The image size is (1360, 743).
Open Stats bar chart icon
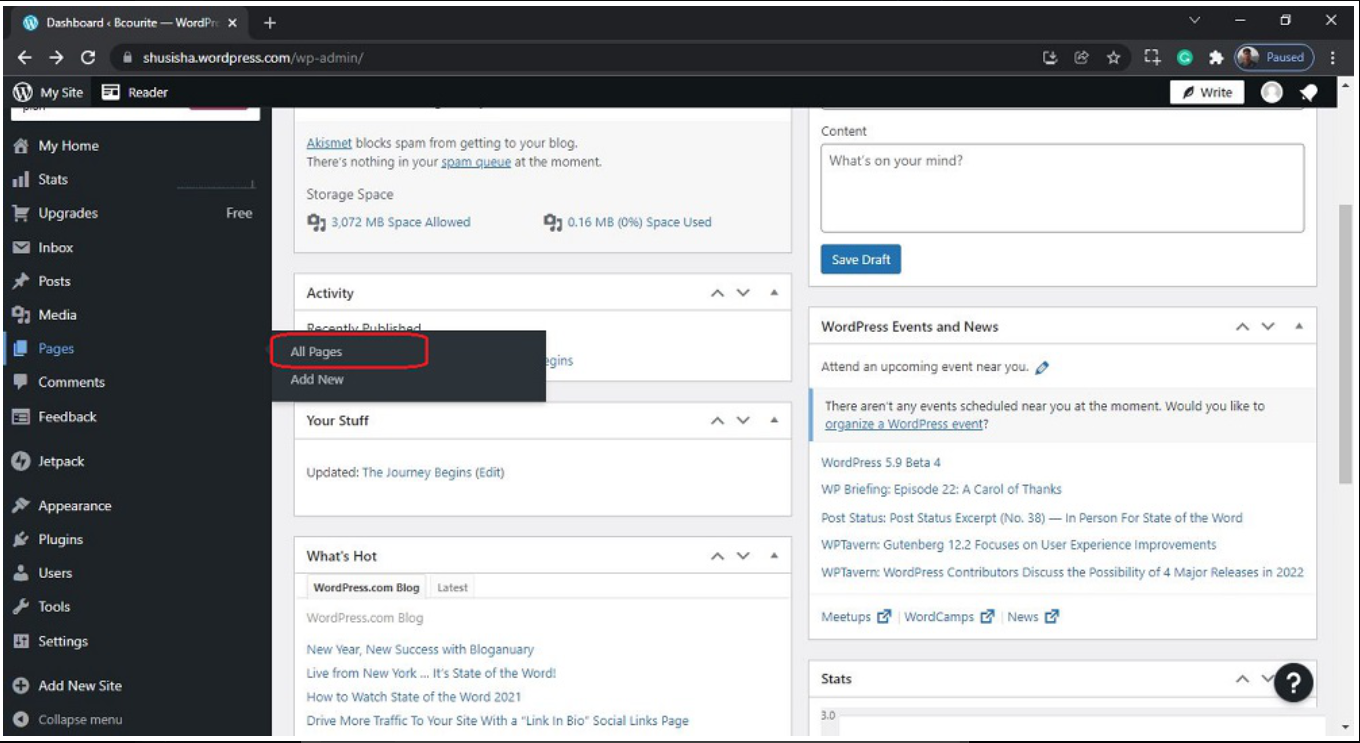point(21,180)
